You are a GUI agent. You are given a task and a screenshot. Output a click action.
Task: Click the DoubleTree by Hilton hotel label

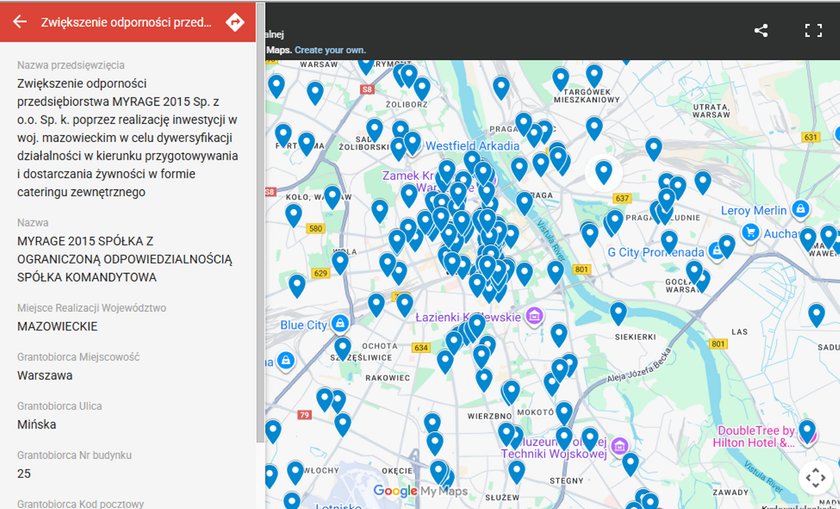(x=753, y=436)
